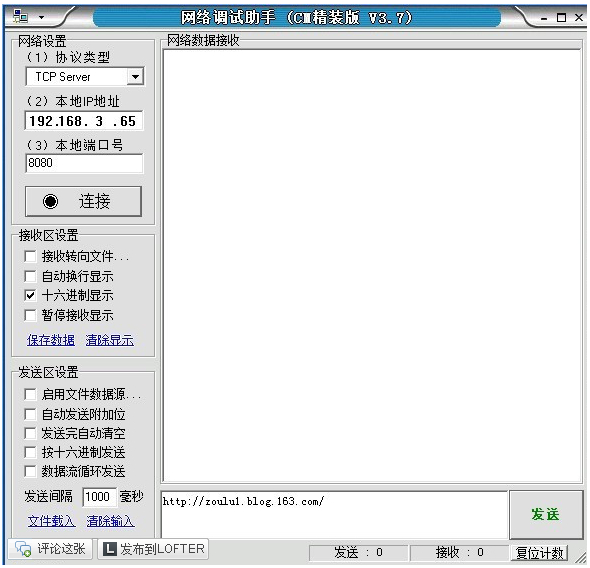The width and height of the screenshot is (590, 568).
Task: Click the 连接 connect button
Action: pyautogui.click(x=84, y=201)
